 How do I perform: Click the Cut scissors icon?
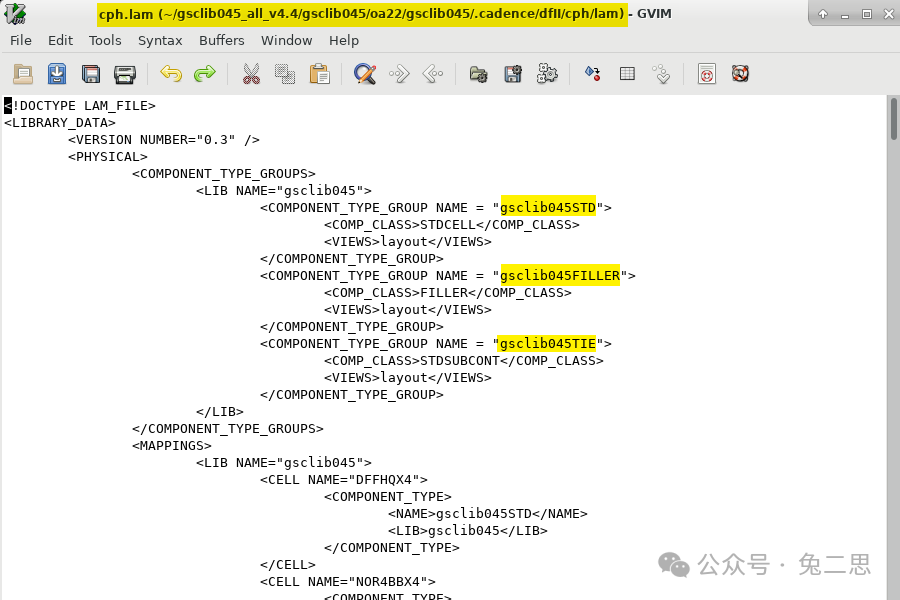pyautogui.click(x=251, y=74)
